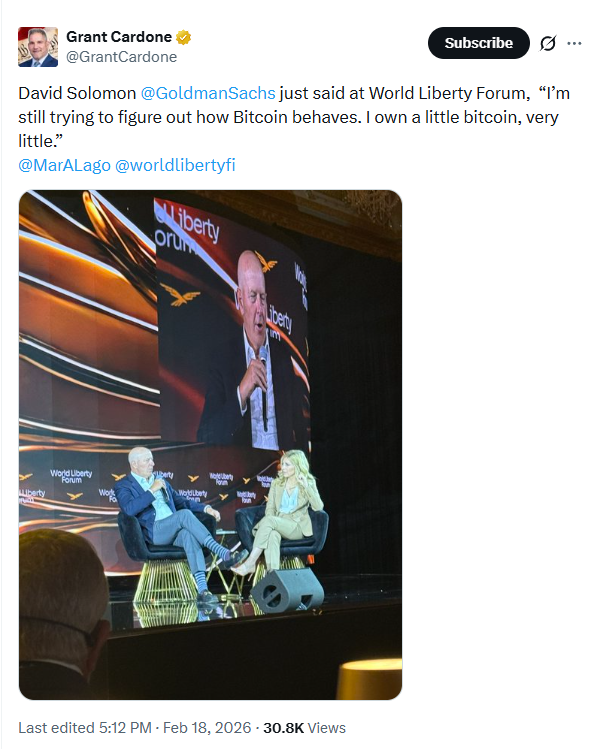Click the big screen showing the speaker's face
The image size is (599, 749).
tap(233, 325)
